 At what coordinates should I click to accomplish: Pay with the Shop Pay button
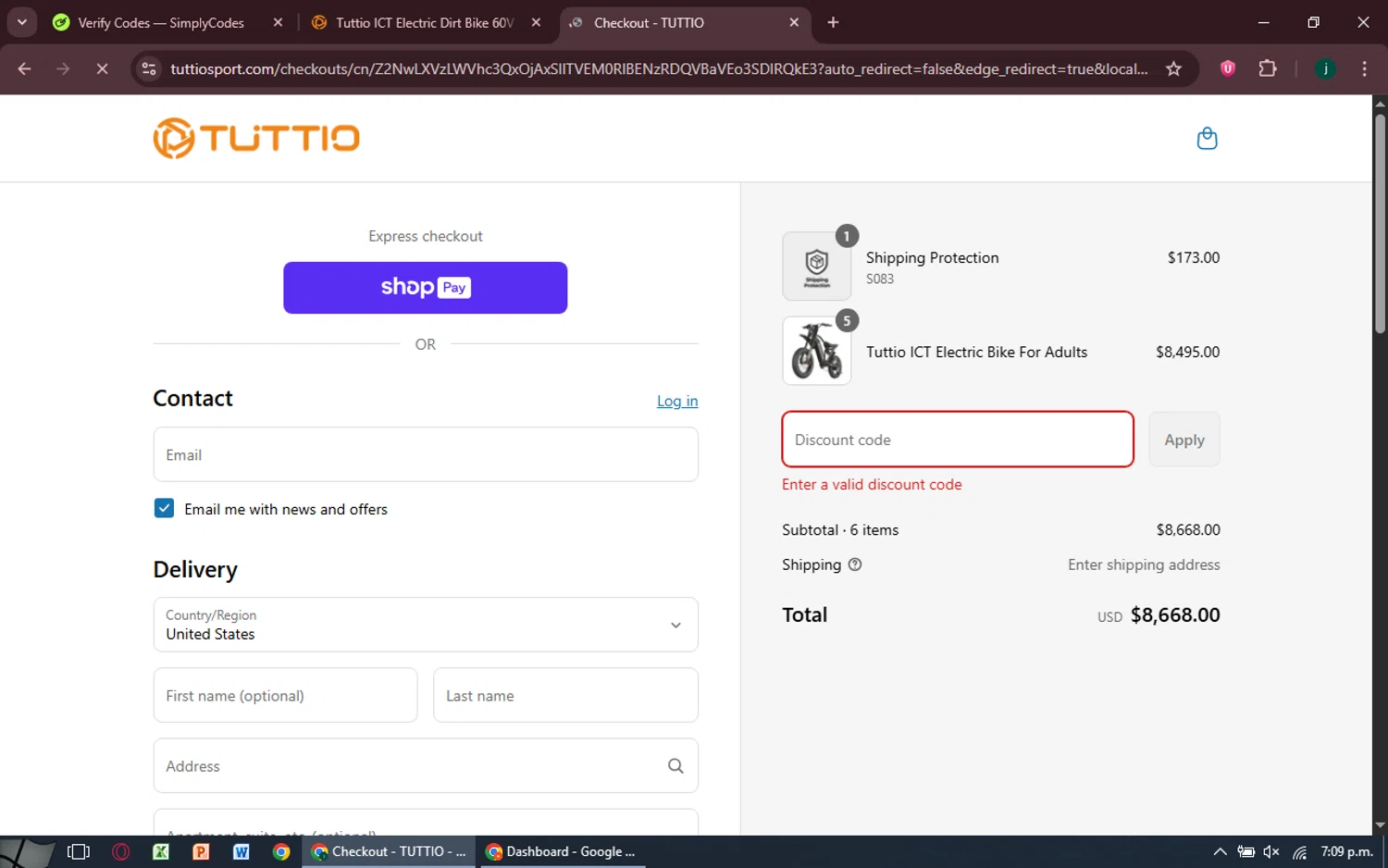point(425,288)
